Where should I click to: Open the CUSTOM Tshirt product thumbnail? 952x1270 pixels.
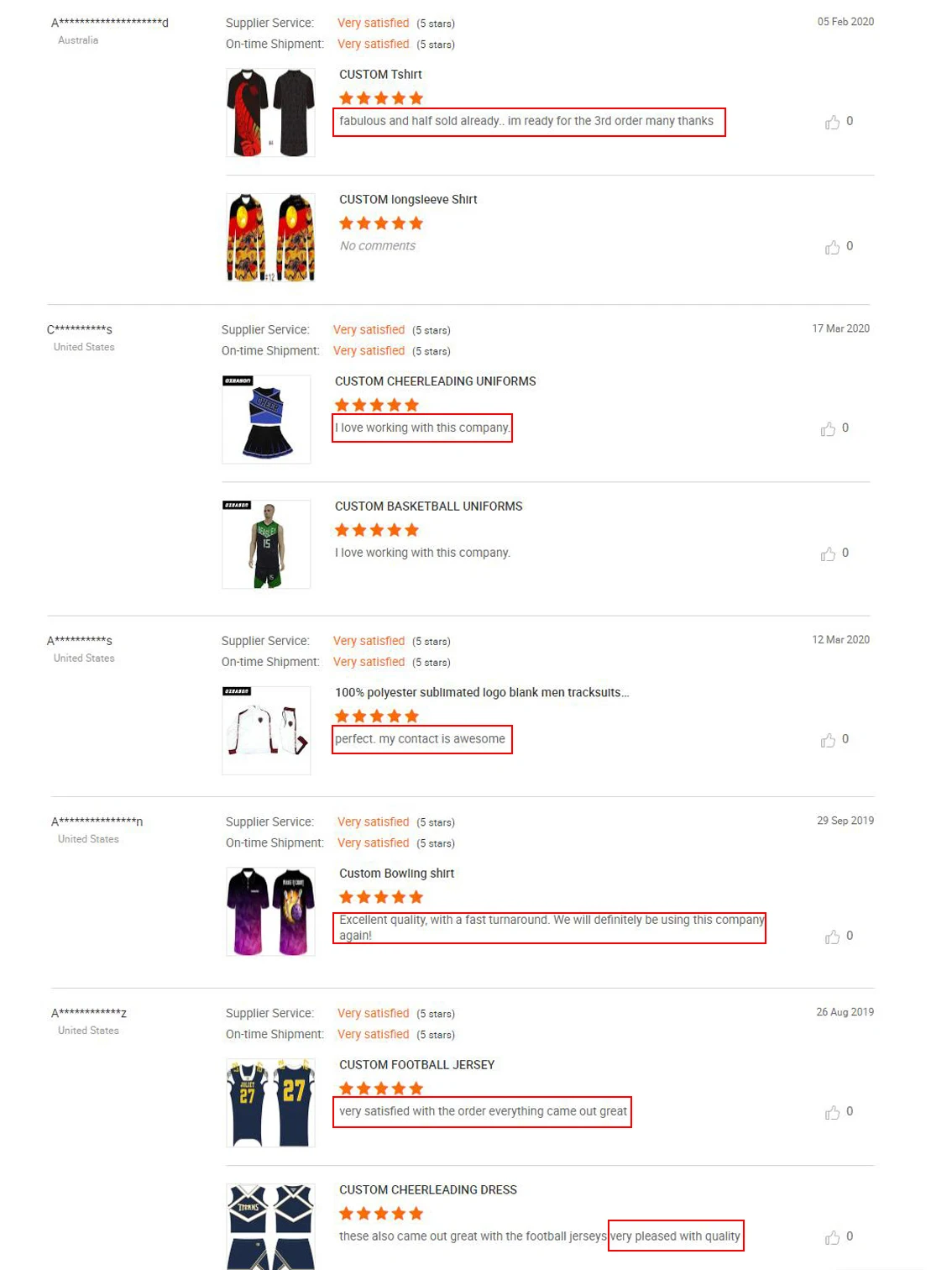point(270,113)
